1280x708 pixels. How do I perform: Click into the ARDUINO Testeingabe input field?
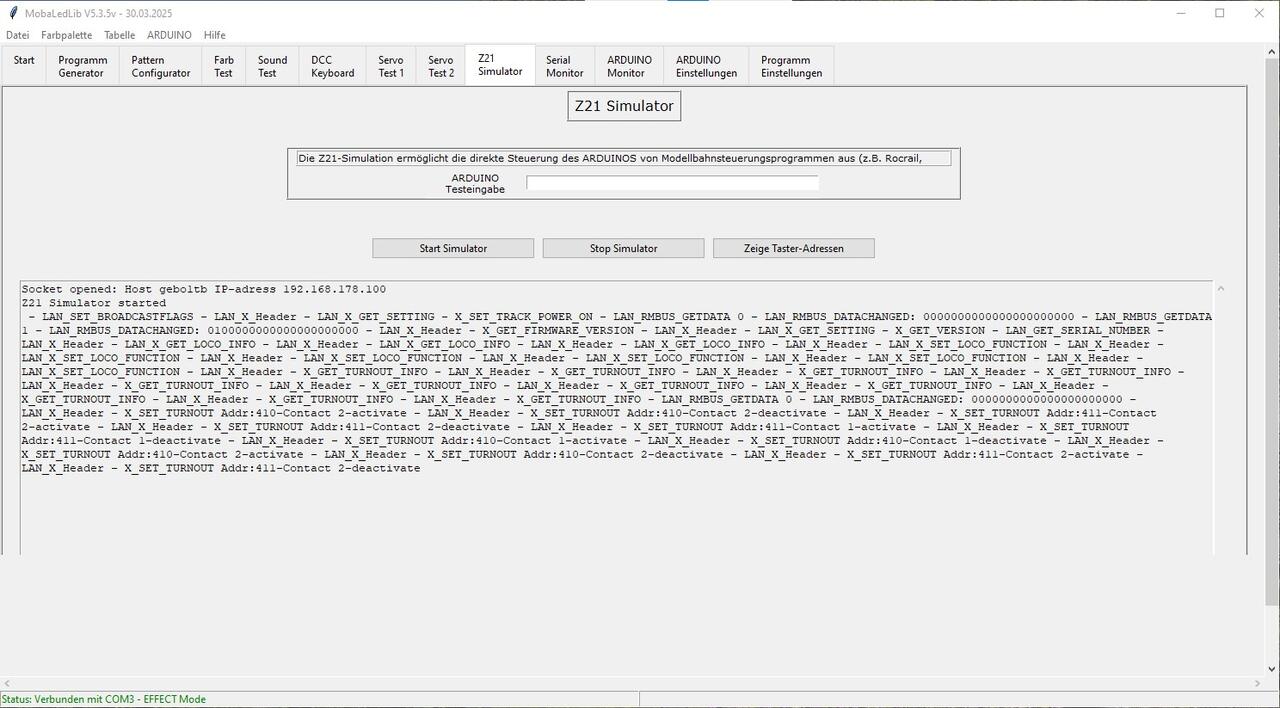tap(672, 183)
